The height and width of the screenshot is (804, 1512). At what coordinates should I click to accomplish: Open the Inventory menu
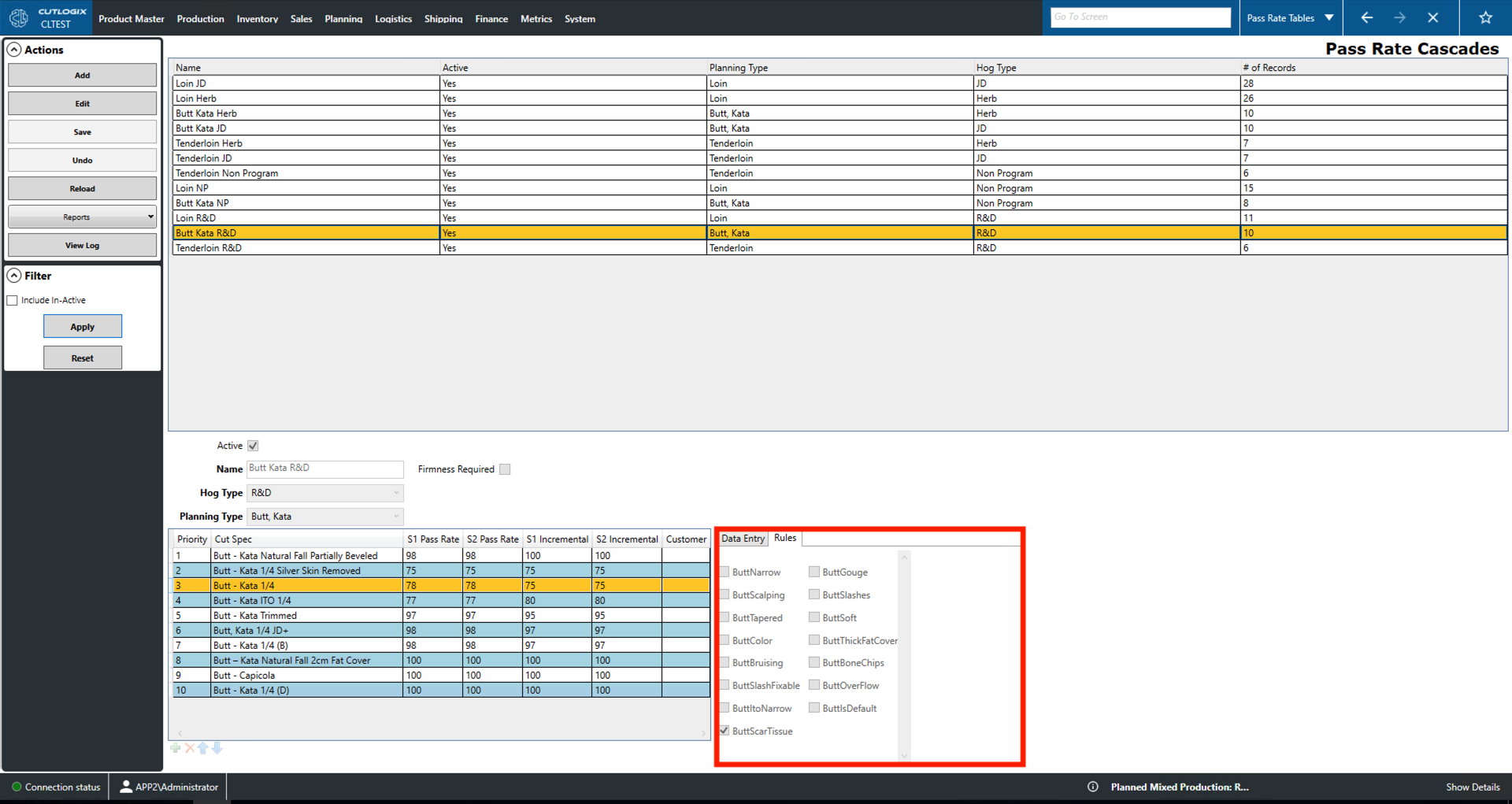tap(257, 19)
